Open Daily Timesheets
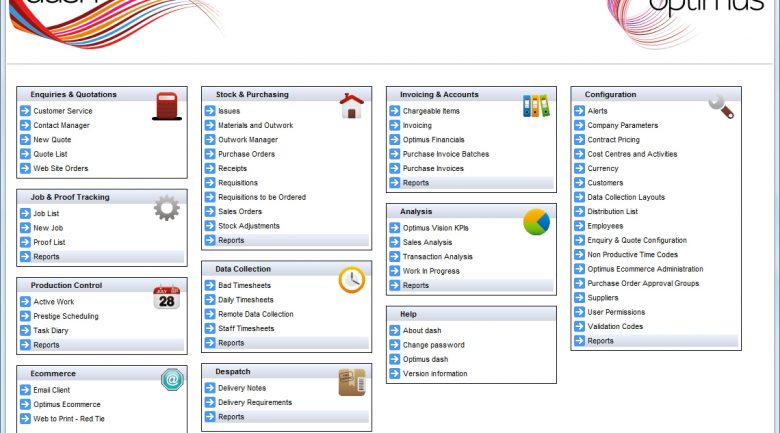The height and width of the screenshot is (433, 780). [246, 300]
